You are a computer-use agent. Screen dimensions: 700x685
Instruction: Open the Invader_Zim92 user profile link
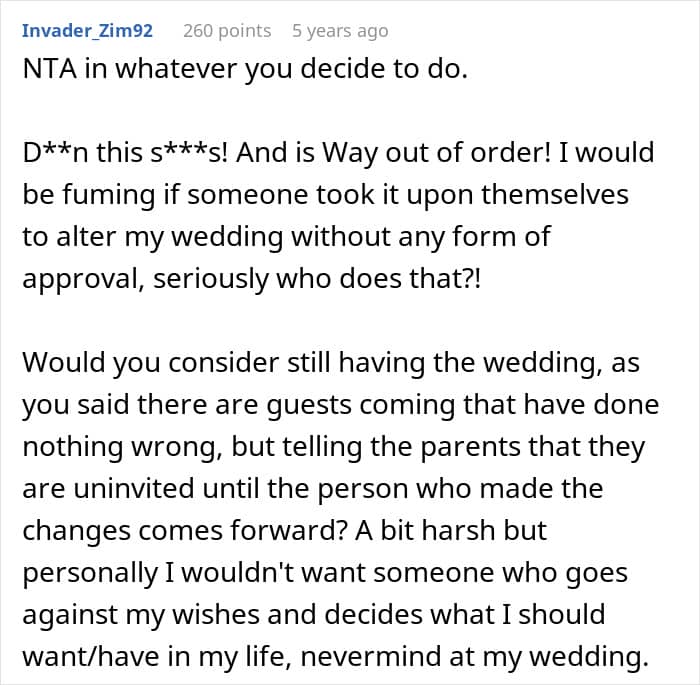point(87,31)
